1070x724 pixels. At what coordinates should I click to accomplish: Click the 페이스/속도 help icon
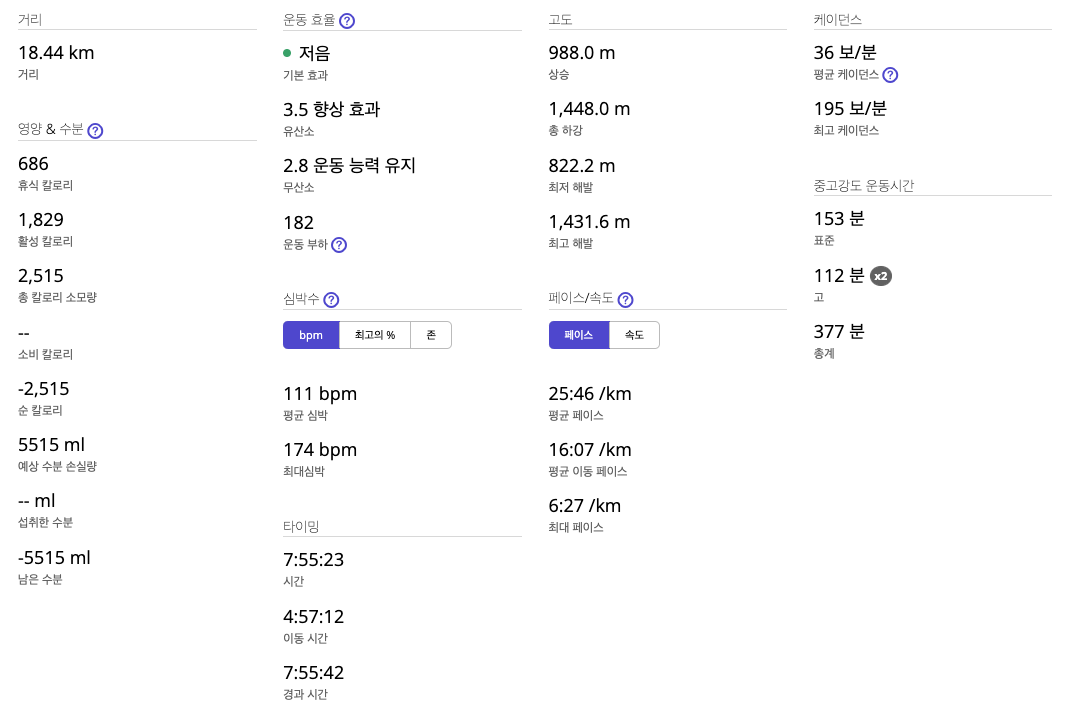pyautogui.click(x=625, y=299)
